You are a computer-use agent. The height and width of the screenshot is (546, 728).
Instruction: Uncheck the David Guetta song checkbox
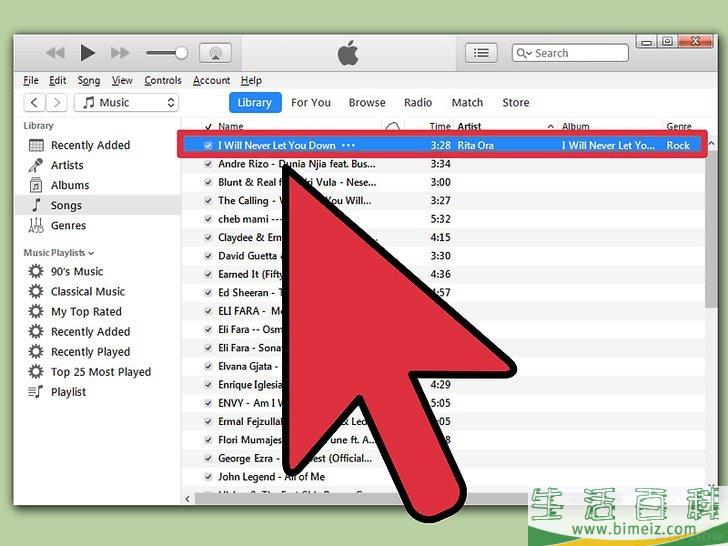click(x=208, y=256)
